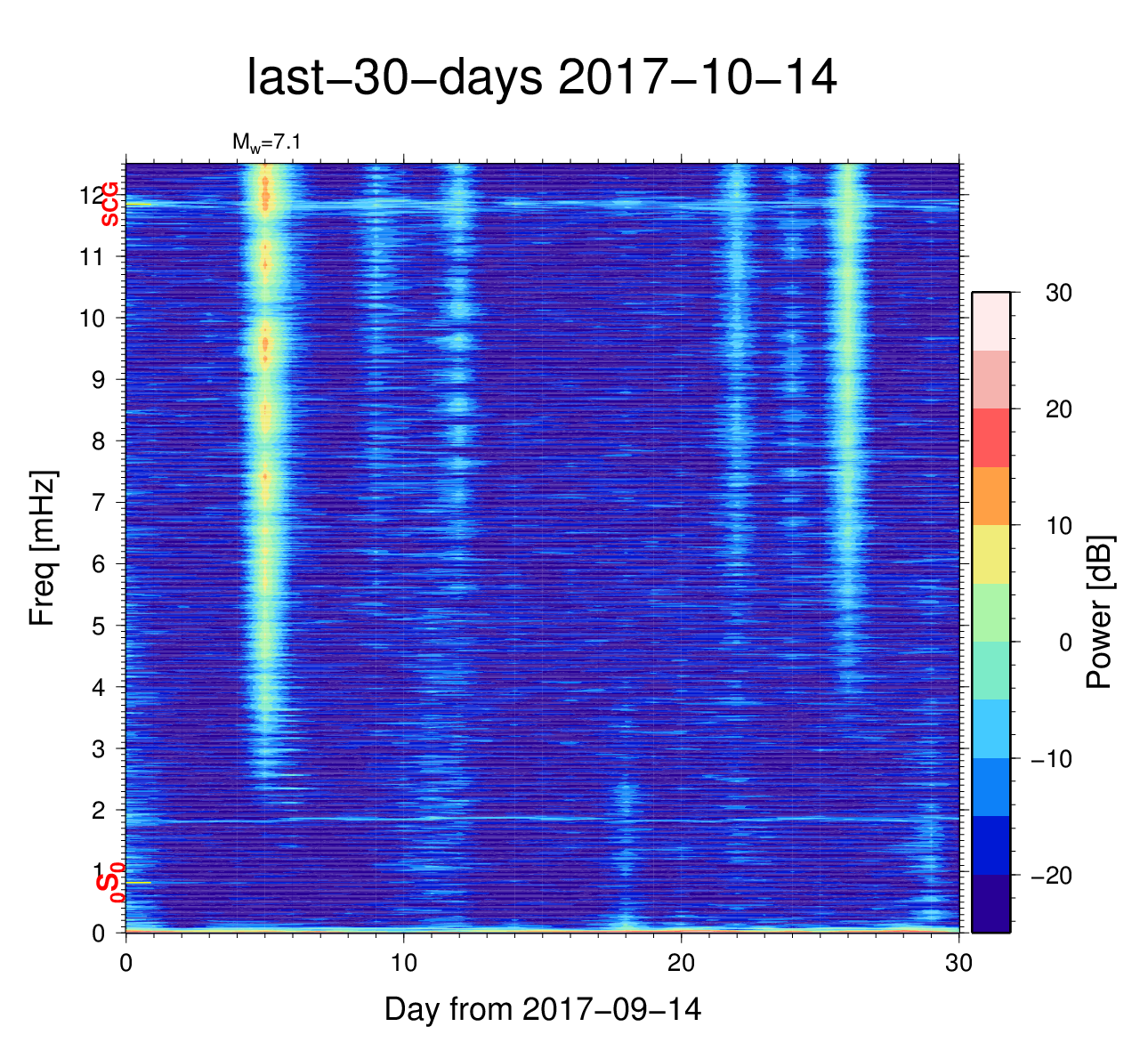Click the Day from 2017-09-14 axis label
This screenshot has height=1059, width=1148.
pyautogui.click(x=542, y=1009)
